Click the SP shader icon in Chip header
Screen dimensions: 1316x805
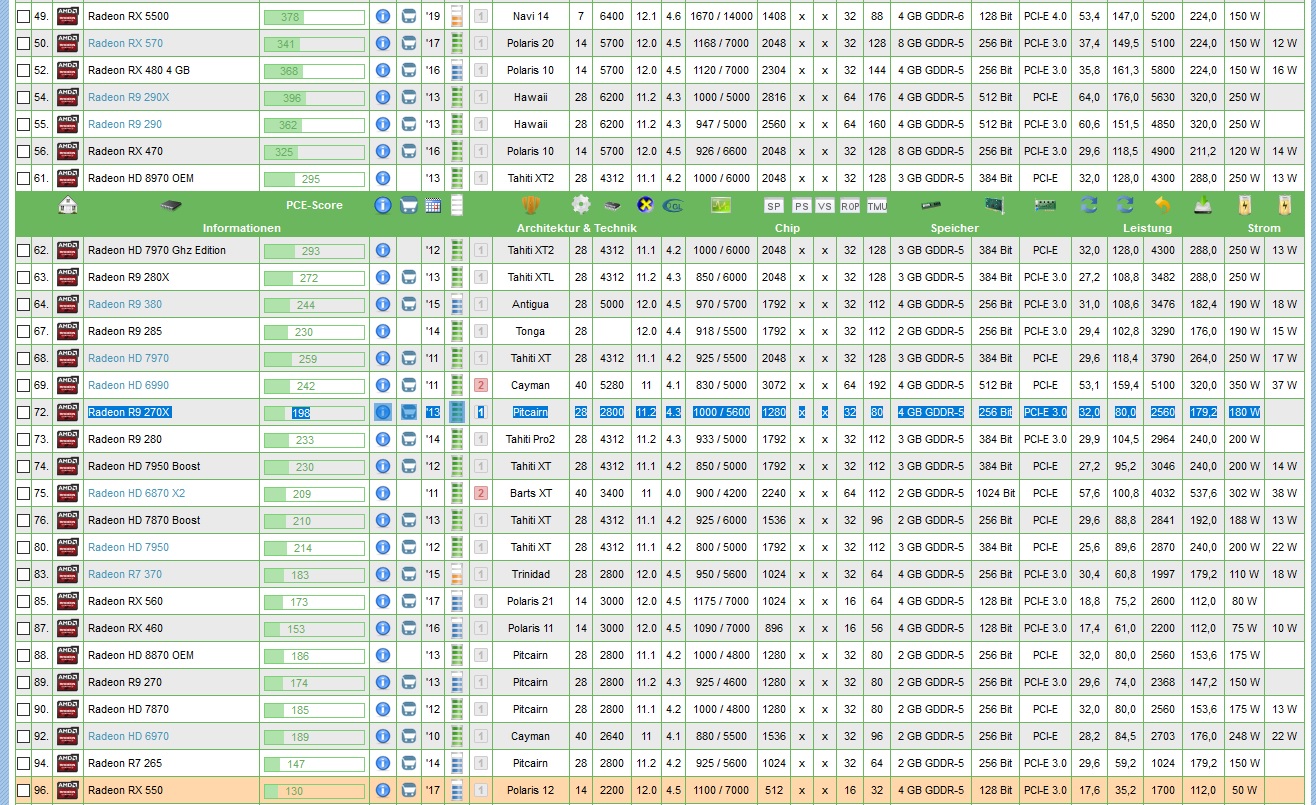click(x=773, y=206)
